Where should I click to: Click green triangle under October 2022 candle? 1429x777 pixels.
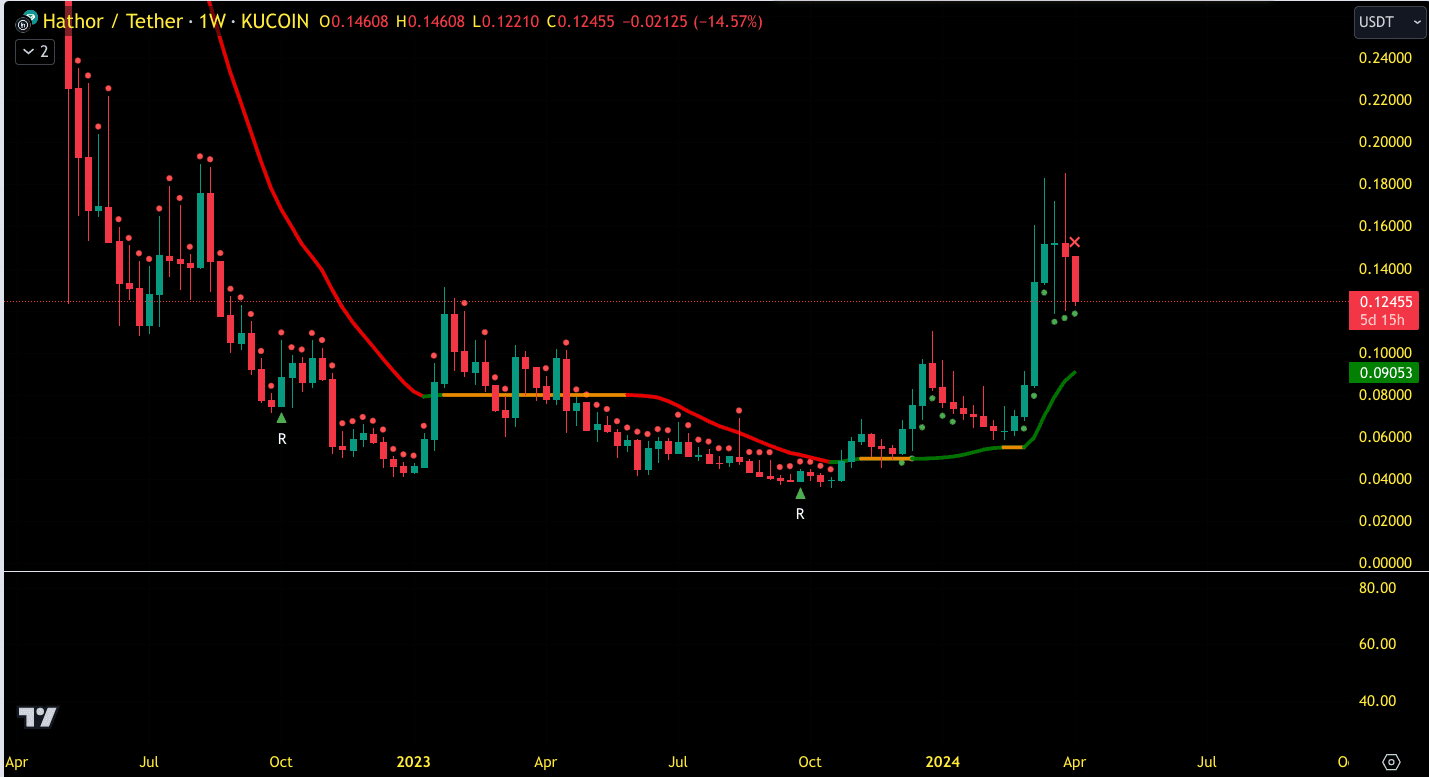281,417
